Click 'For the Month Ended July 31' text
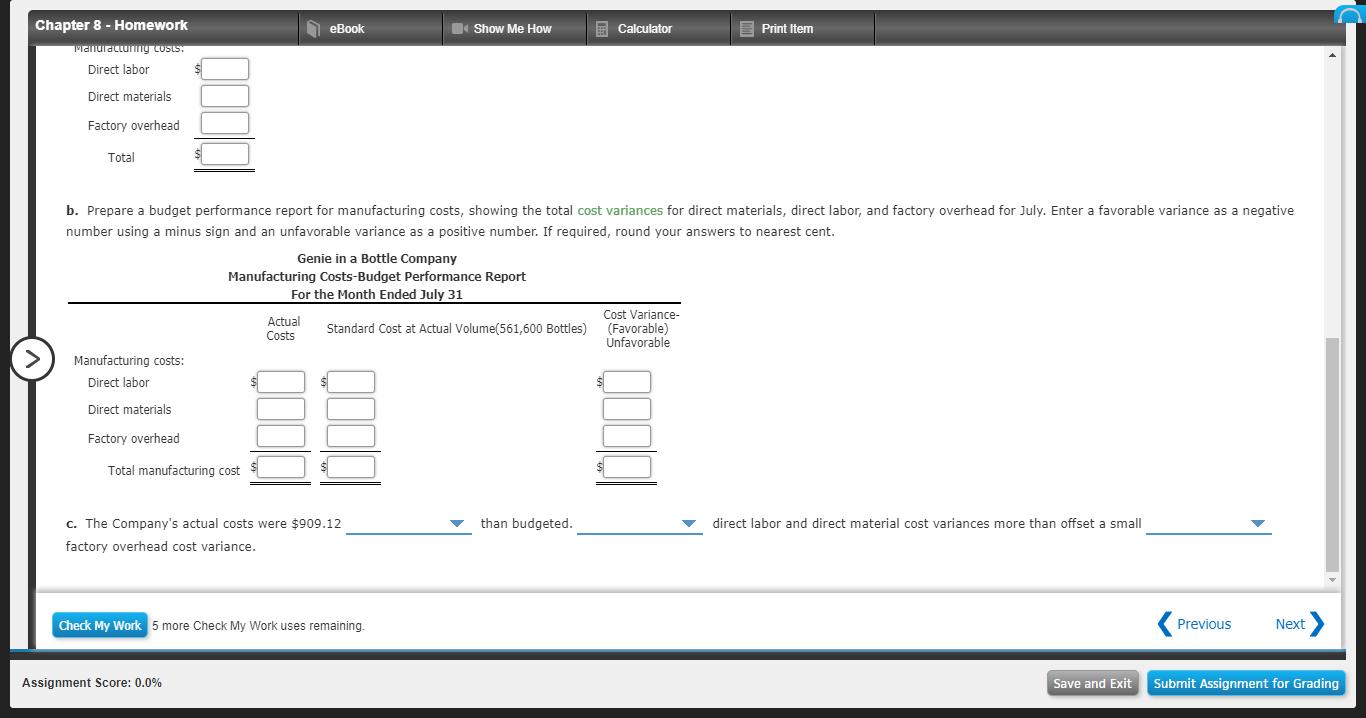This screenshot has width=1366, height=718. tap(377, 295)
